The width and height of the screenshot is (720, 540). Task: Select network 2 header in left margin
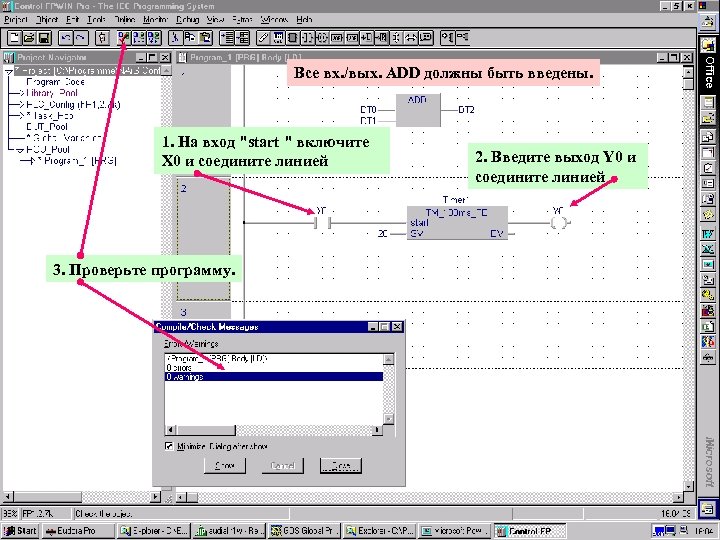point(203,239)
